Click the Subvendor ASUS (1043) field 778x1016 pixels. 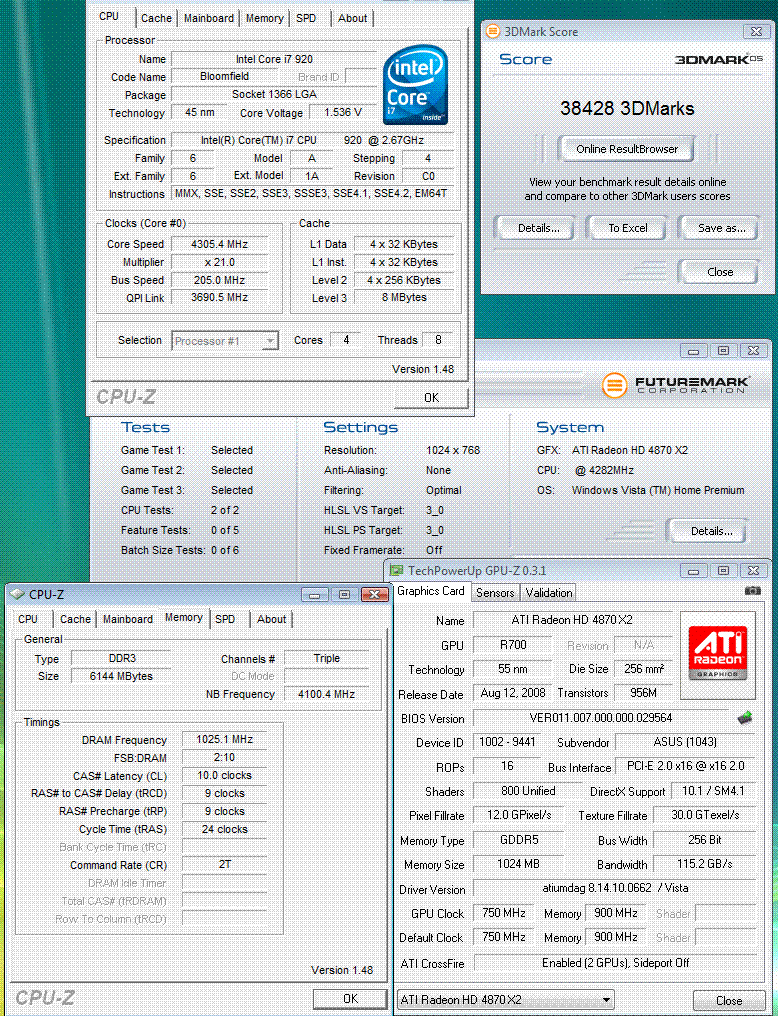tap(685, 742)
